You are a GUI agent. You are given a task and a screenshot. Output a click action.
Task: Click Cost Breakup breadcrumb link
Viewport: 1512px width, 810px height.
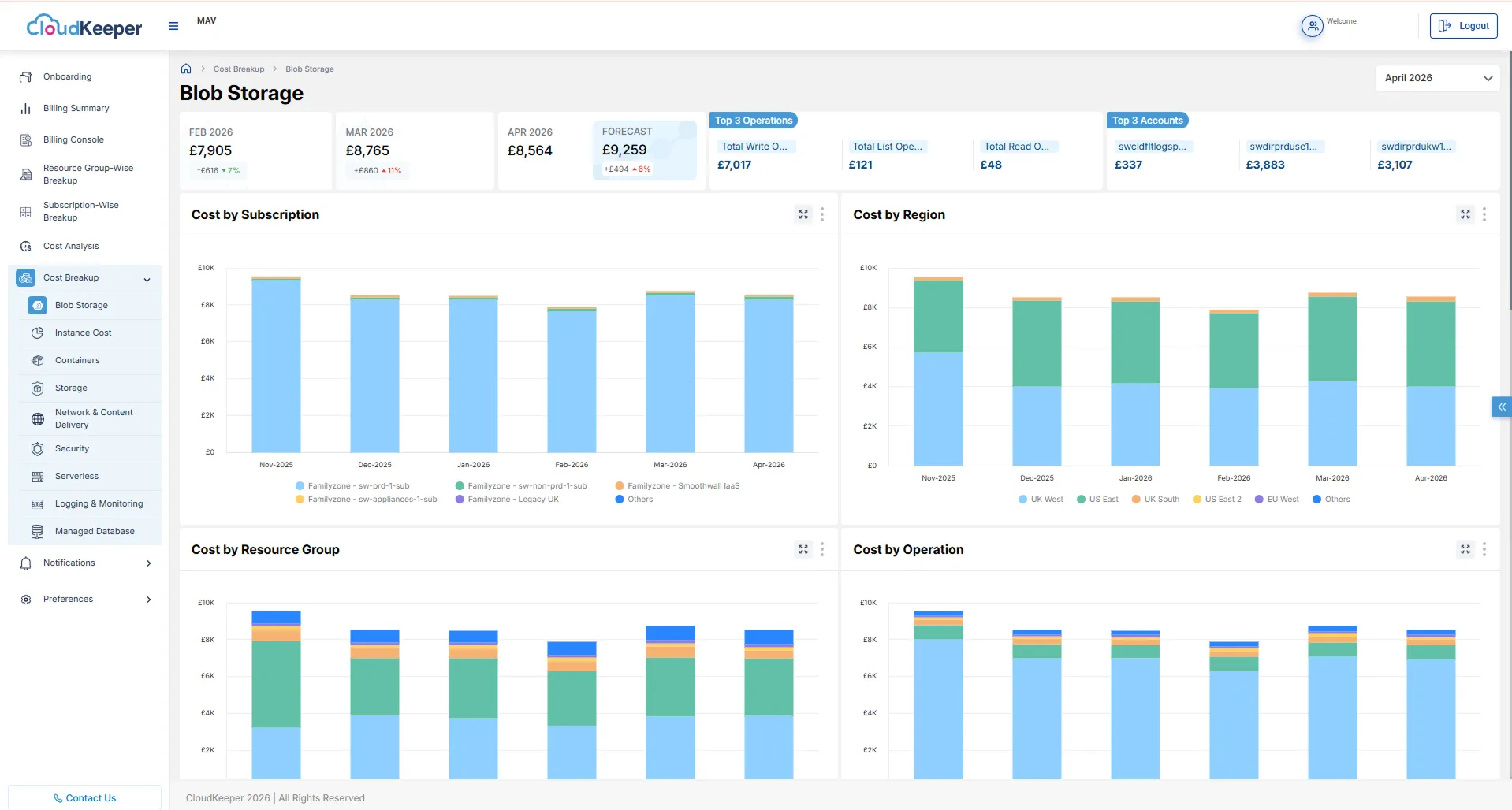point(239,69)
